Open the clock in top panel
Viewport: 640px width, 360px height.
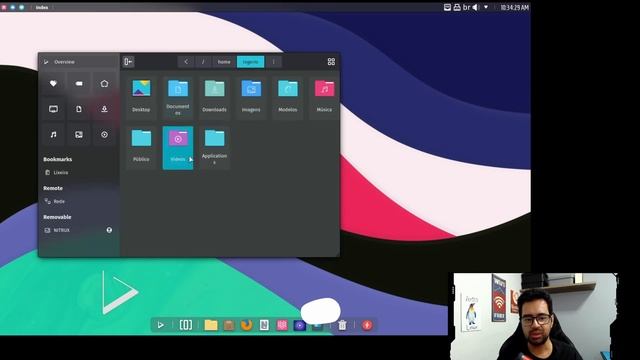pos(514,7)
